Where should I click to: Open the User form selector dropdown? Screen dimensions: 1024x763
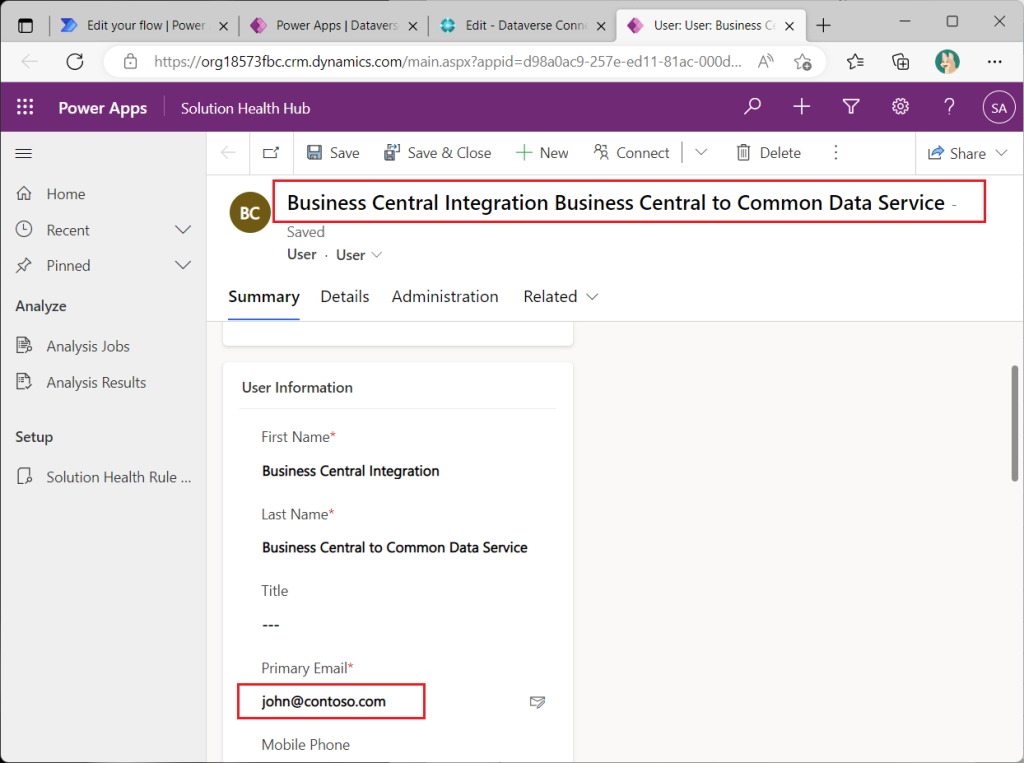point(359,255)
